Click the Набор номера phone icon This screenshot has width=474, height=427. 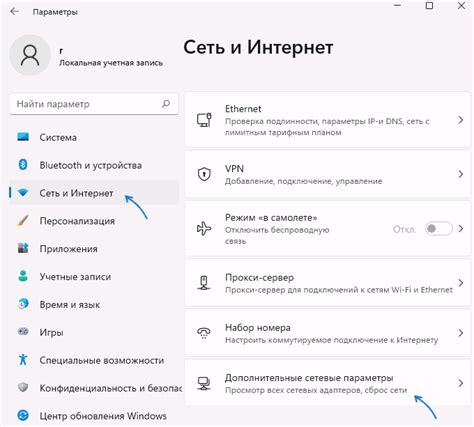[204, 333]
